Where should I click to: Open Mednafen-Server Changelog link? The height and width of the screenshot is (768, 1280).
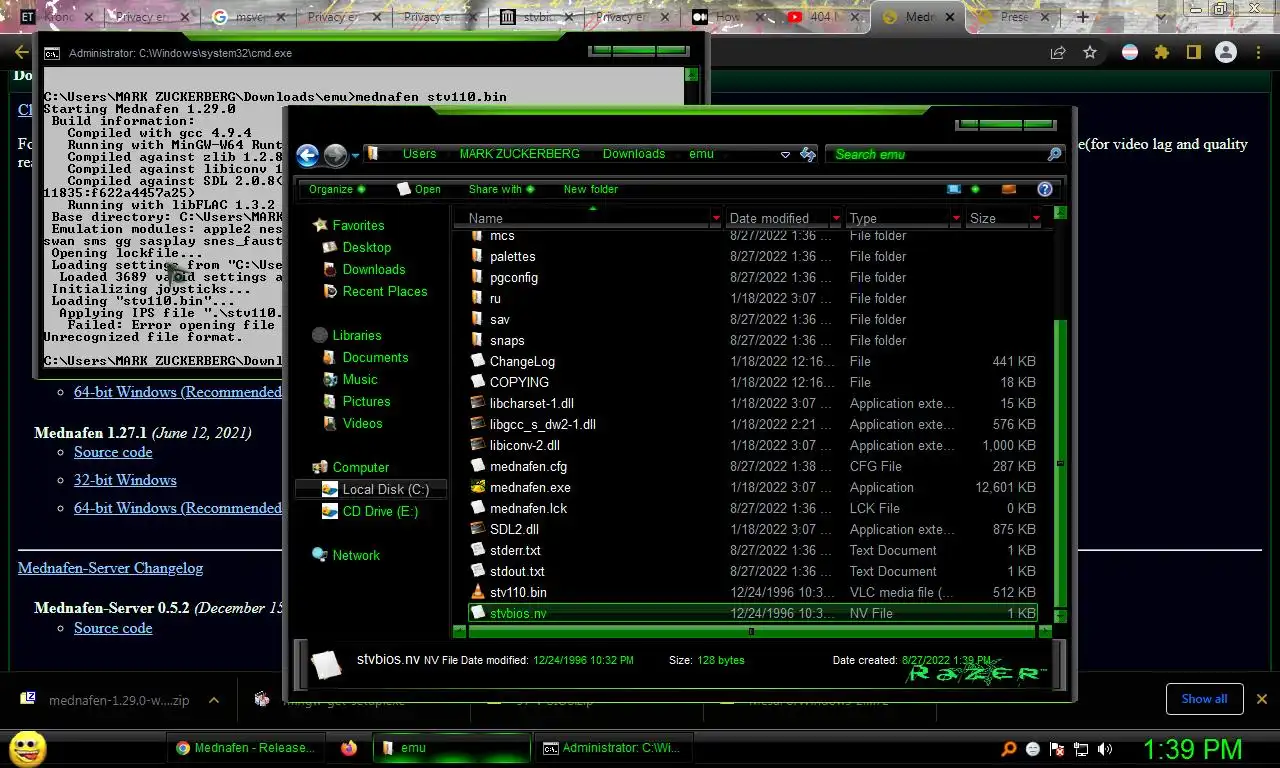click(110, 568)
